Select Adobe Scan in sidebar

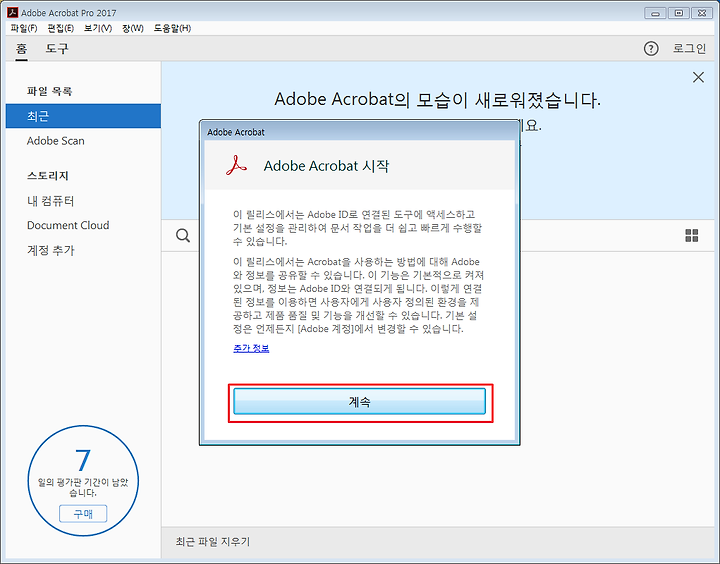coord(56,141)
